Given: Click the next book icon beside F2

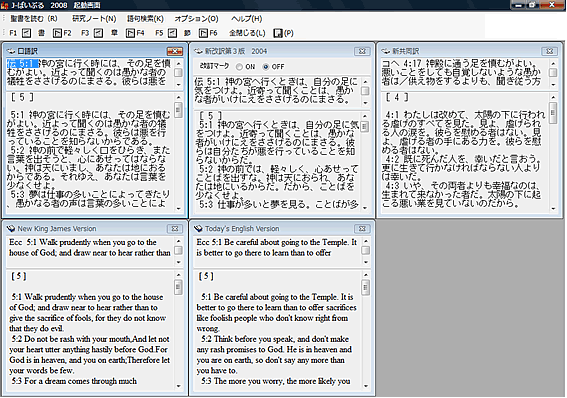Looking at the screenshot, I should (x=57, y=33).
